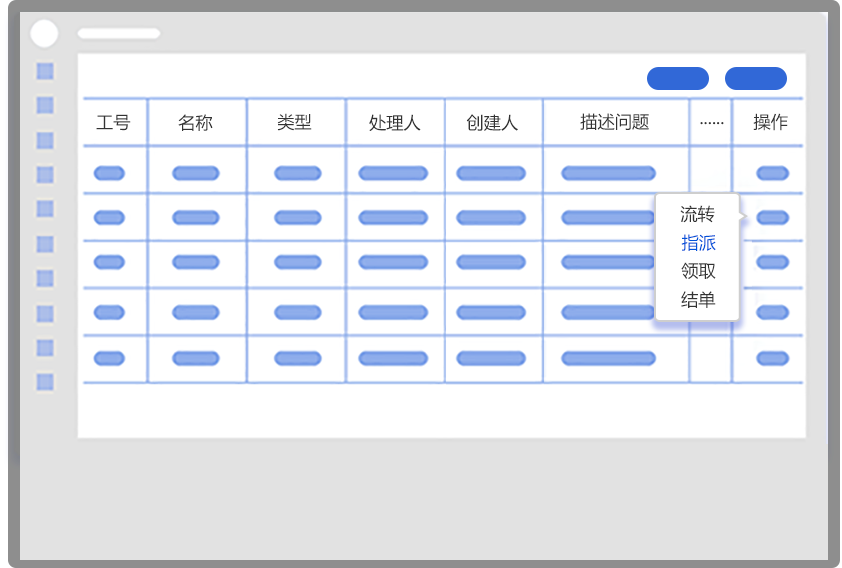842x568 pixels.
Task: Click the sixth square icon in the sidebar
Action: [x=45, y=244]
